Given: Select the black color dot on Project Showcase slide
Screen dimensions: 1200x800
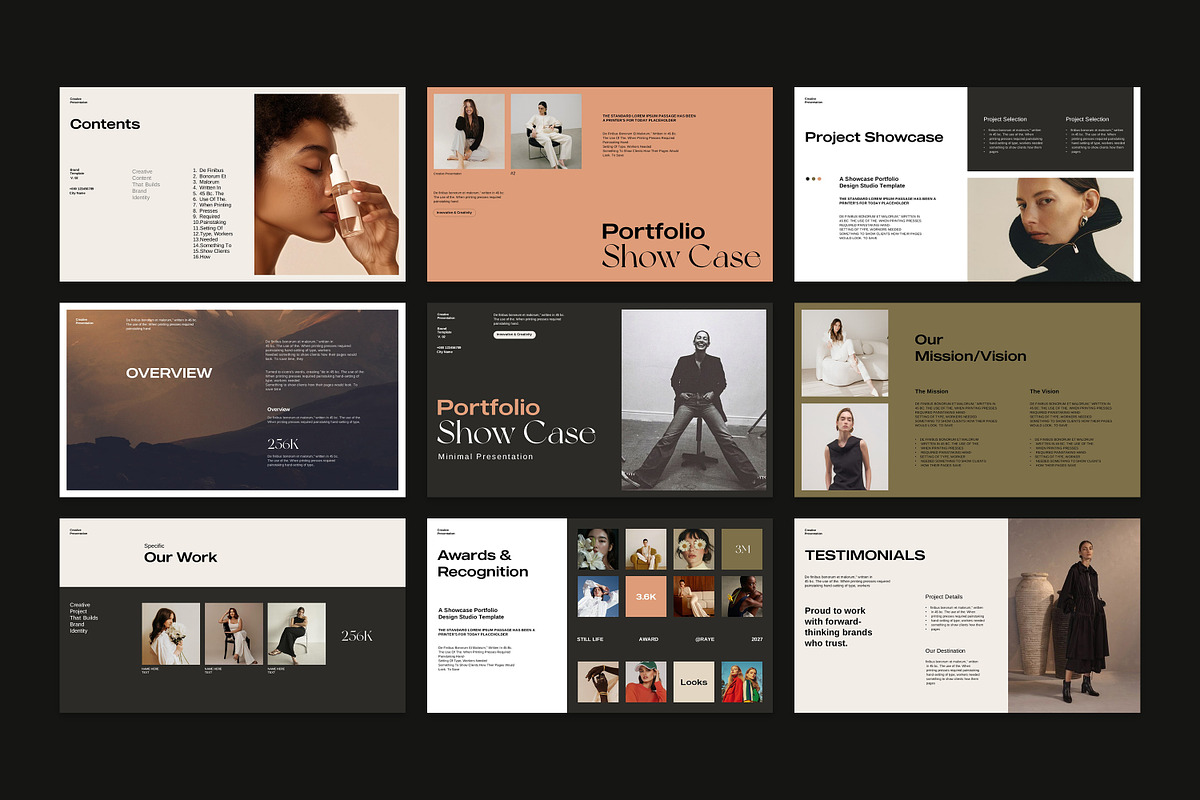Looking at the screenshot, I should (808, 179).
